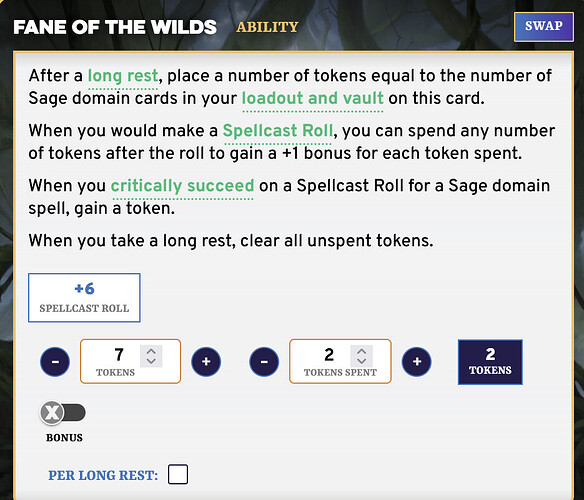Click the down arrow in the Tokens Spent field
The height and width of the screenshot is (500, 584).
[x=362, y=361]
